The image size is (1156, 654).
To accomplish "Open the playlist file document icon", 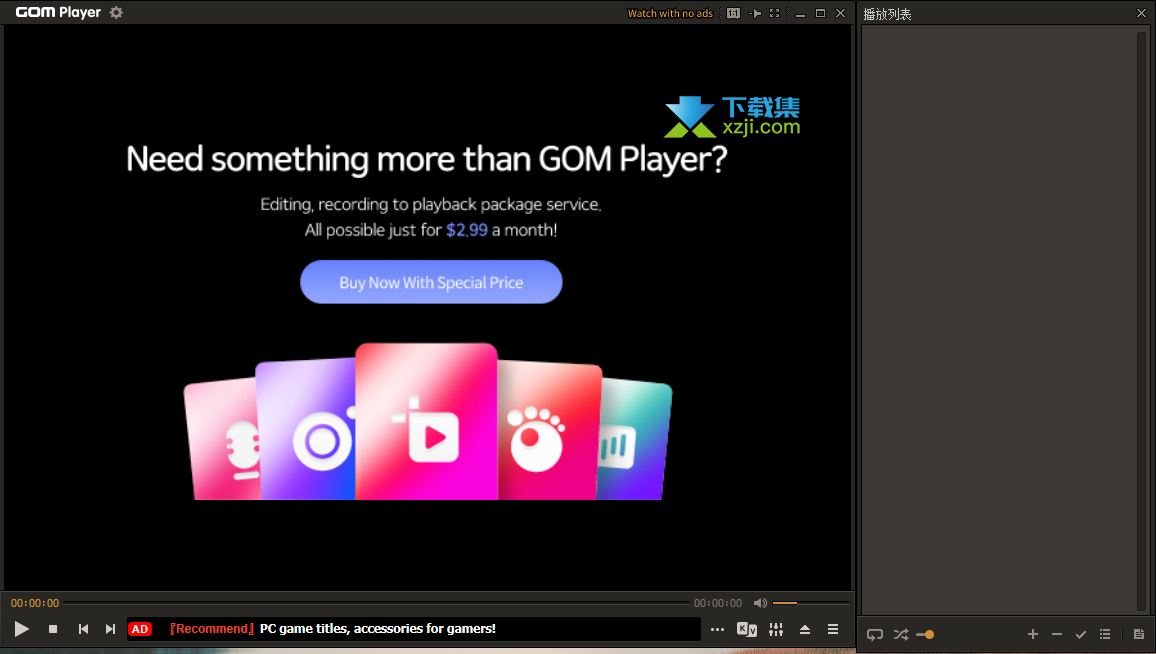I will click(x=1138, y=634).
